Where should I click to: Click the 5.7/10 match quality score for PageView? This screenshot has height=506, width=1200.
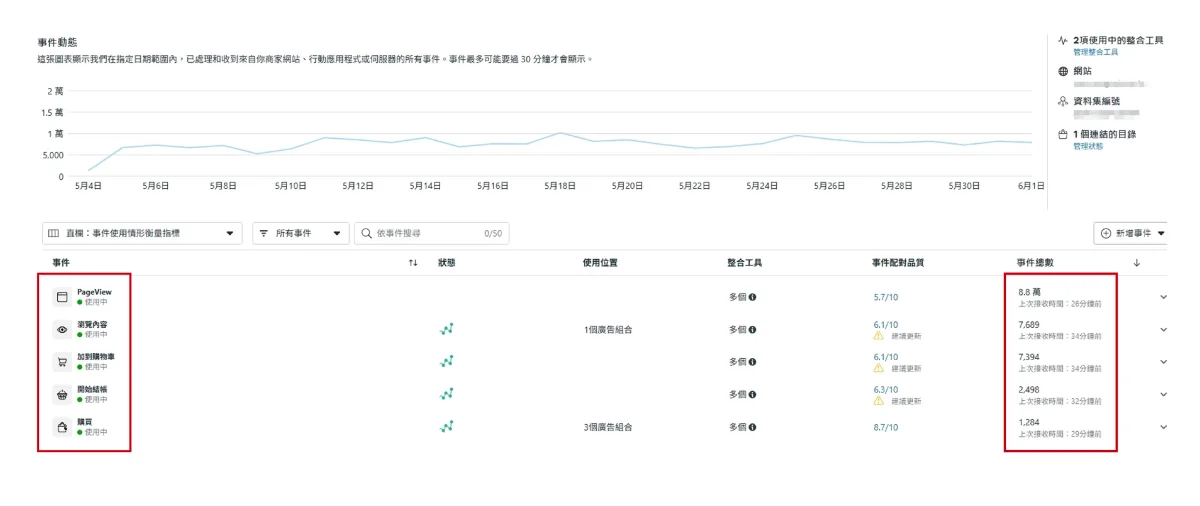(x=886, y=297)
